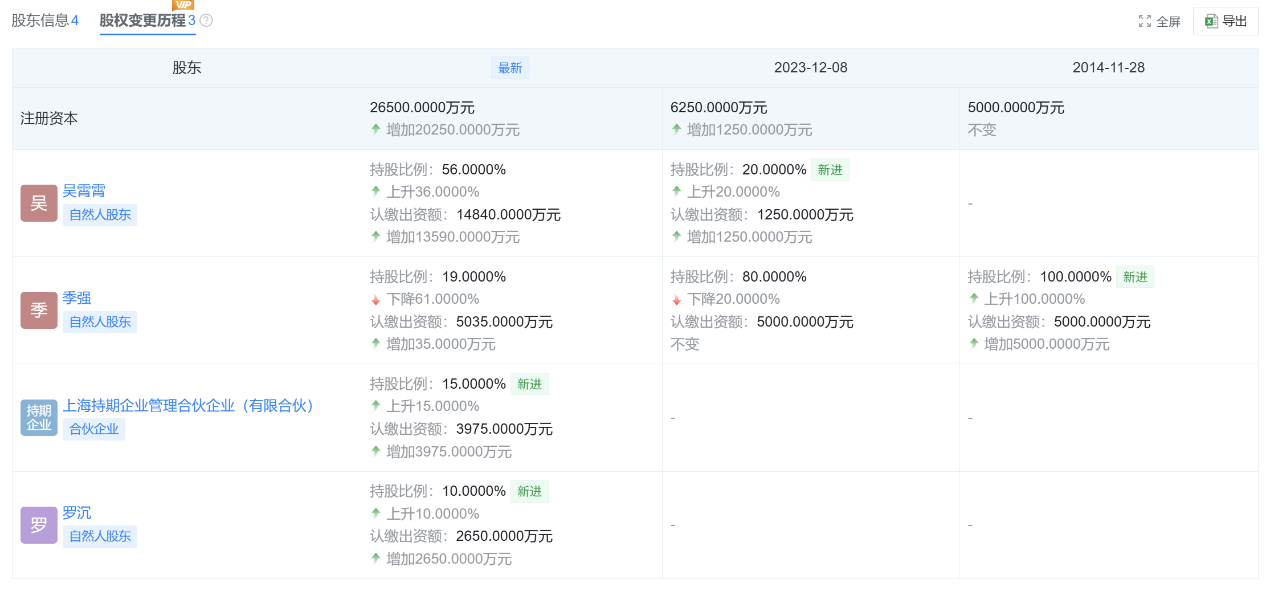Click the 合伙企业 tag label
The width and height of the screenshot is (1270, 591).
coord(93,429)
